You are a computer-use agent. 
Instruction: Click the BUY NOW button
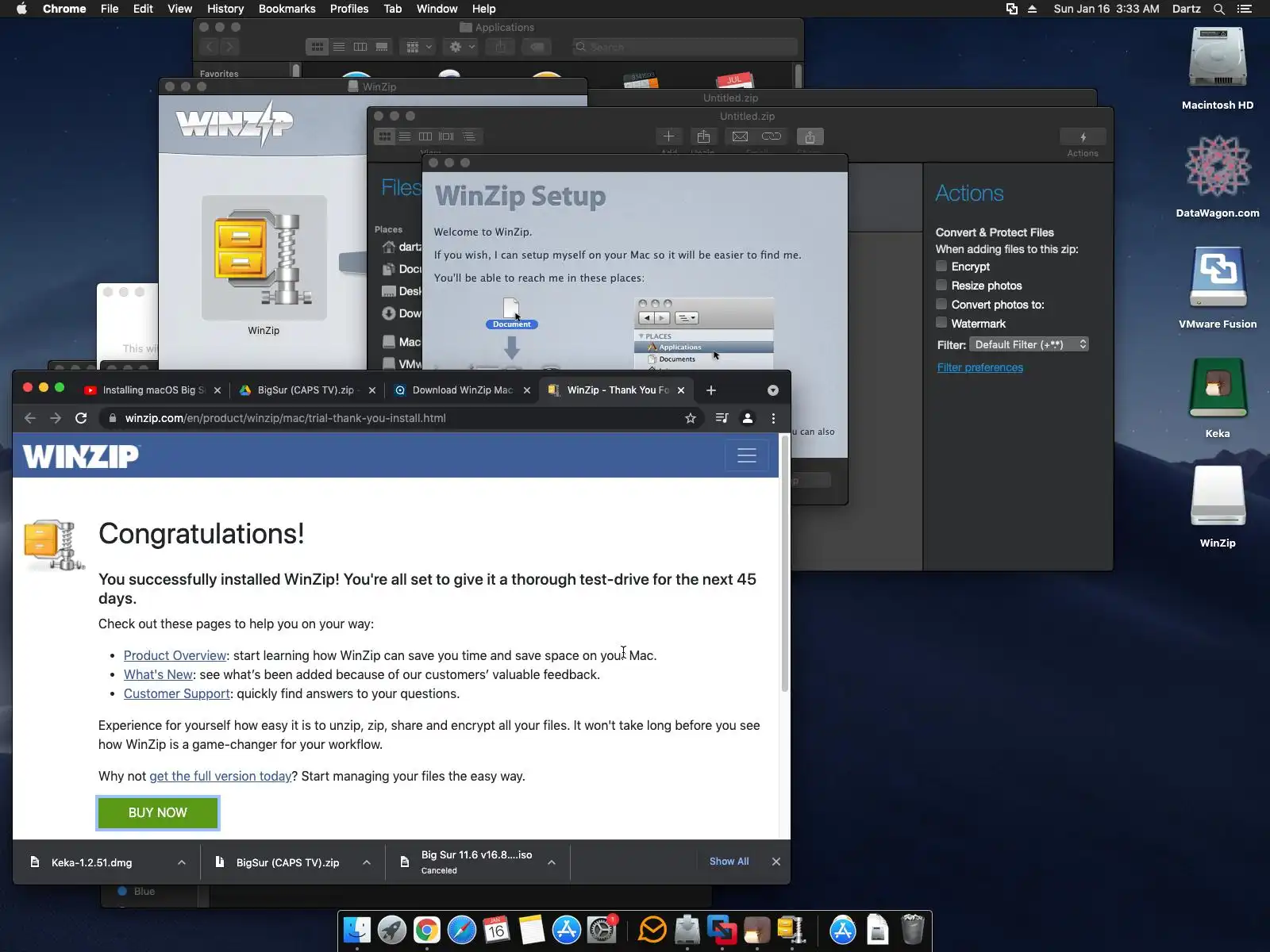point(158,813)
